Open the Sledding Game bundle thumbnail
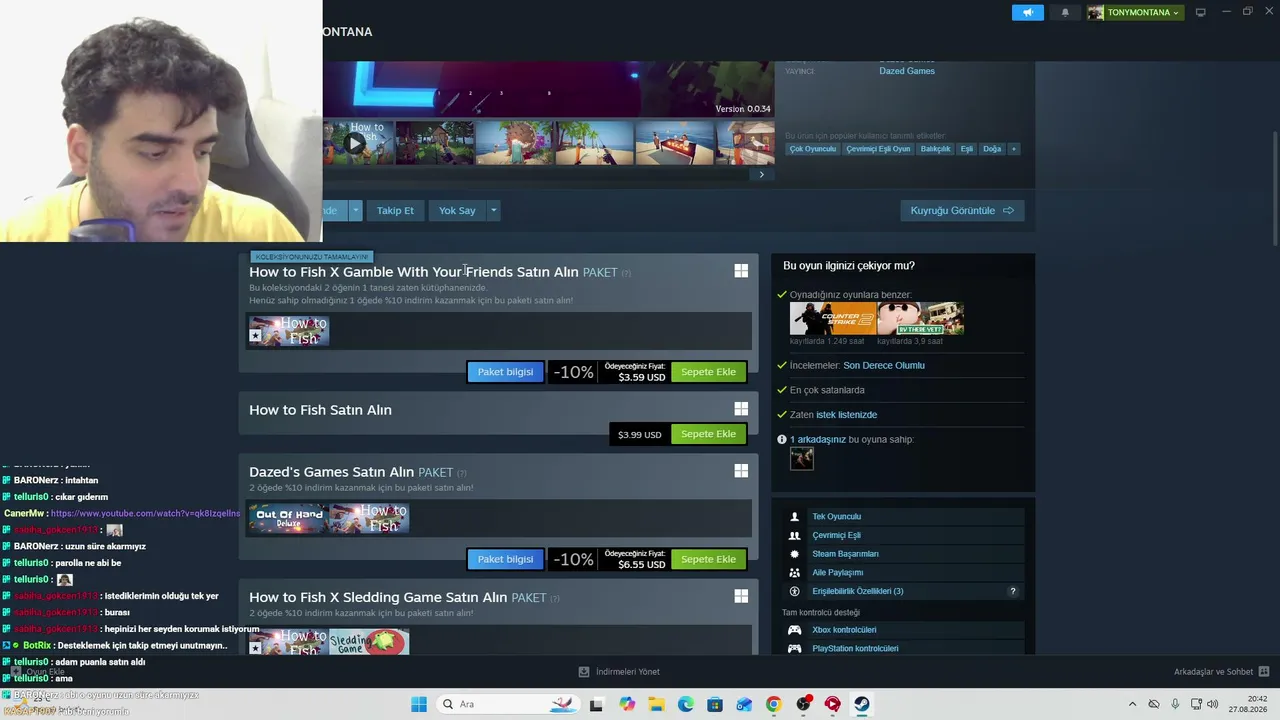1280x720 pixels. click(x=369, y=642)
